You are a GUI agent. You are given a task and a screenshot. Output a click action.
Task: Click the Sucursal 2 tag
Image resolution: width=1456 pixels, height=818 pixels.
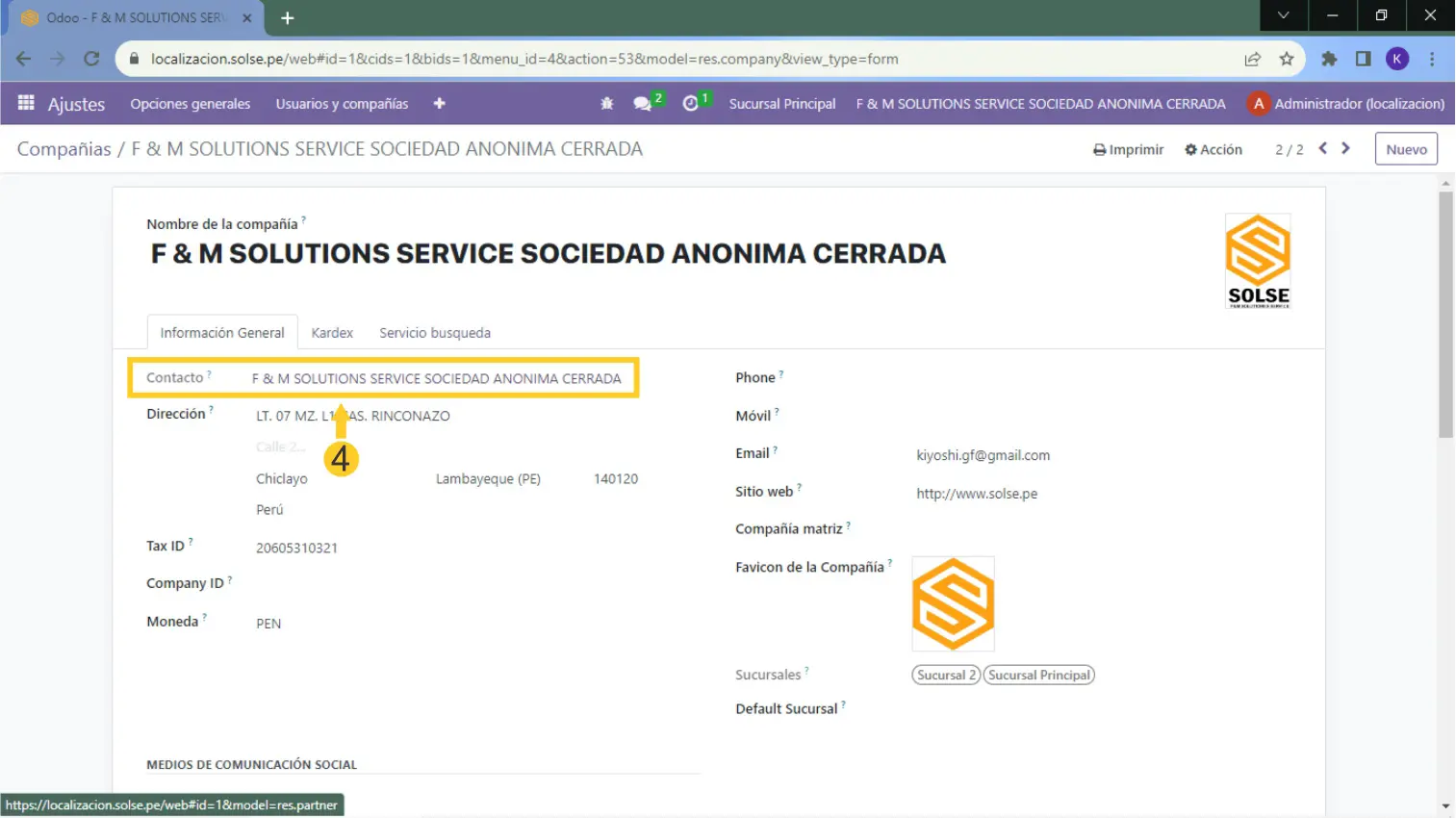946,675
